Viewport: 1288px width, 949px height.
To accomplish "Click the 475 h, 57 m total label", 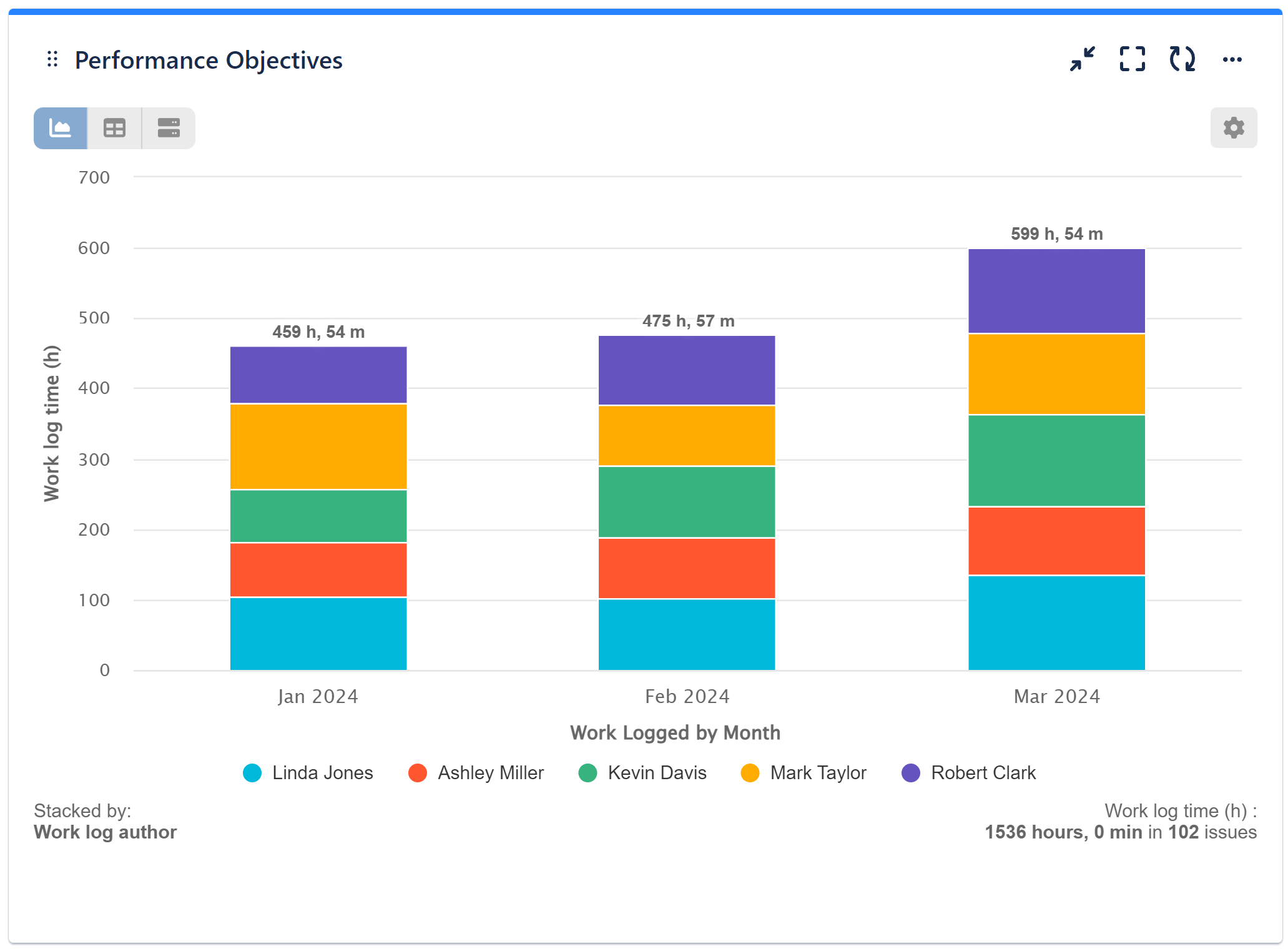I will pos(687,321).
